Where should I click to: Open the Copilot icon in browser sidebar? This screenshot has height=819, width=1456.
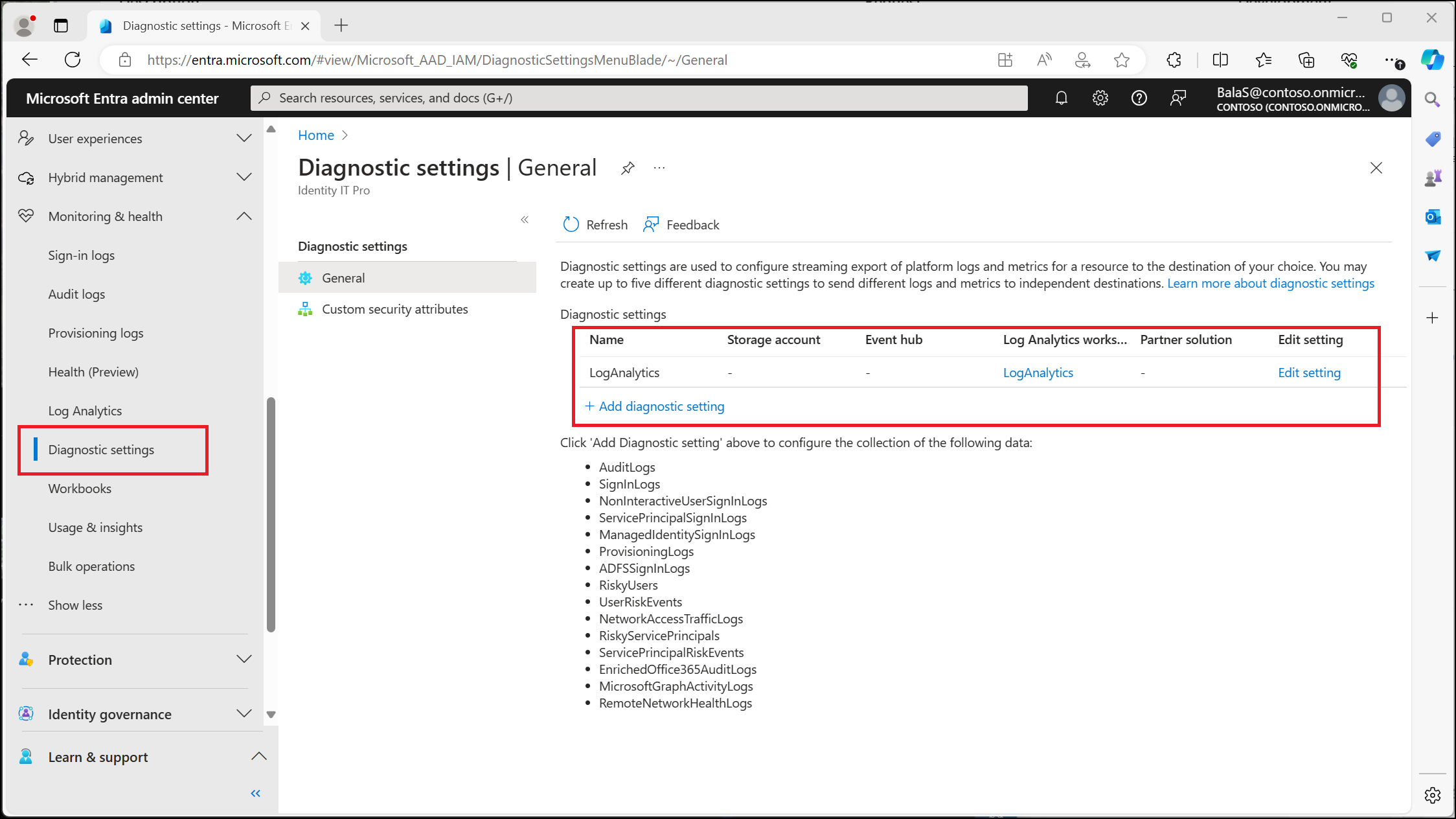[x=1432, y=60]
